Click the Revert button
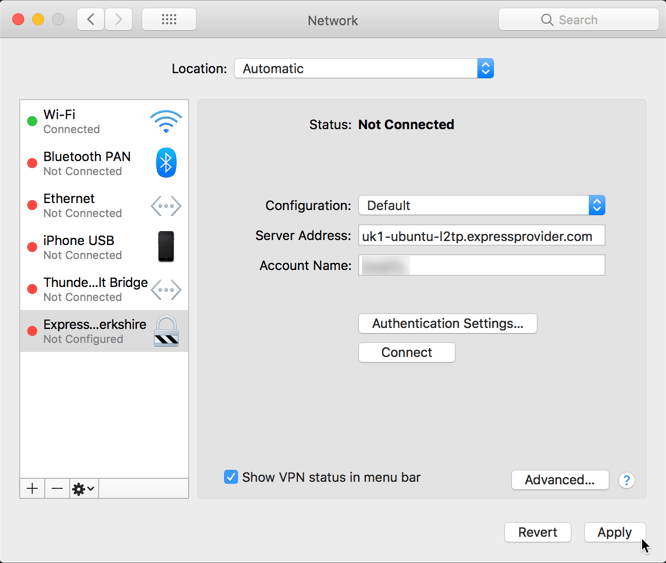The width and height of the screenshot is (666, 563). tap(538, 532)
